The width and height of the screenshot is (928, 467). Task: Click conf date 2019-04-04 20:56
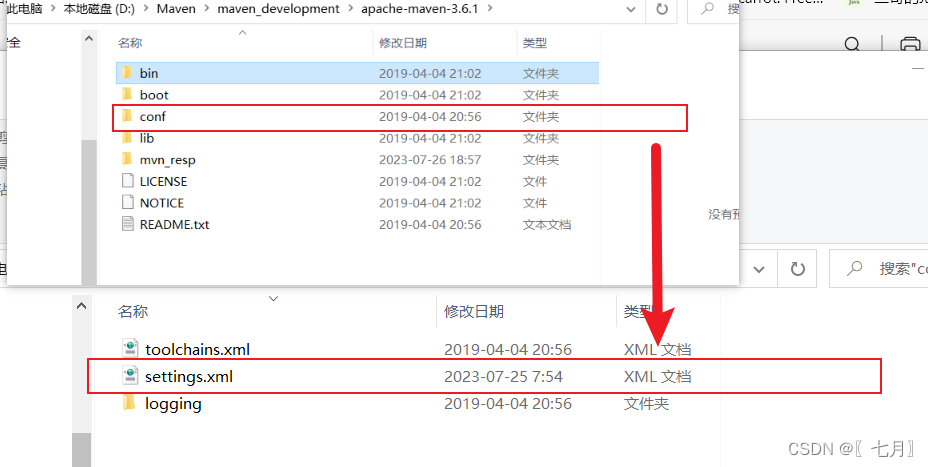[x=430, y=117]
